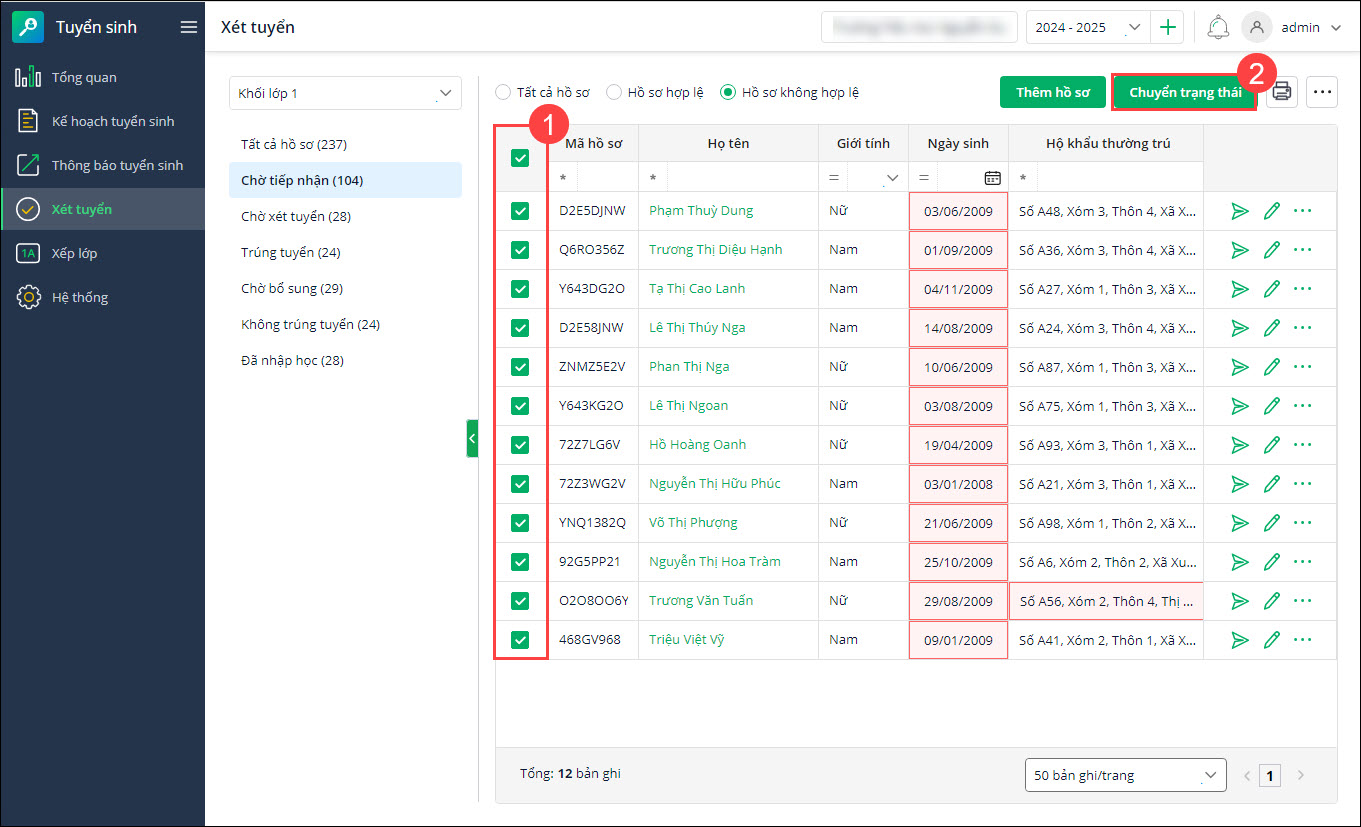This screenshot has height=827, width=1361.
Task: Click send icon for Nguyễn Thị Hữu Phúc row
Action: coord(1240,484)
